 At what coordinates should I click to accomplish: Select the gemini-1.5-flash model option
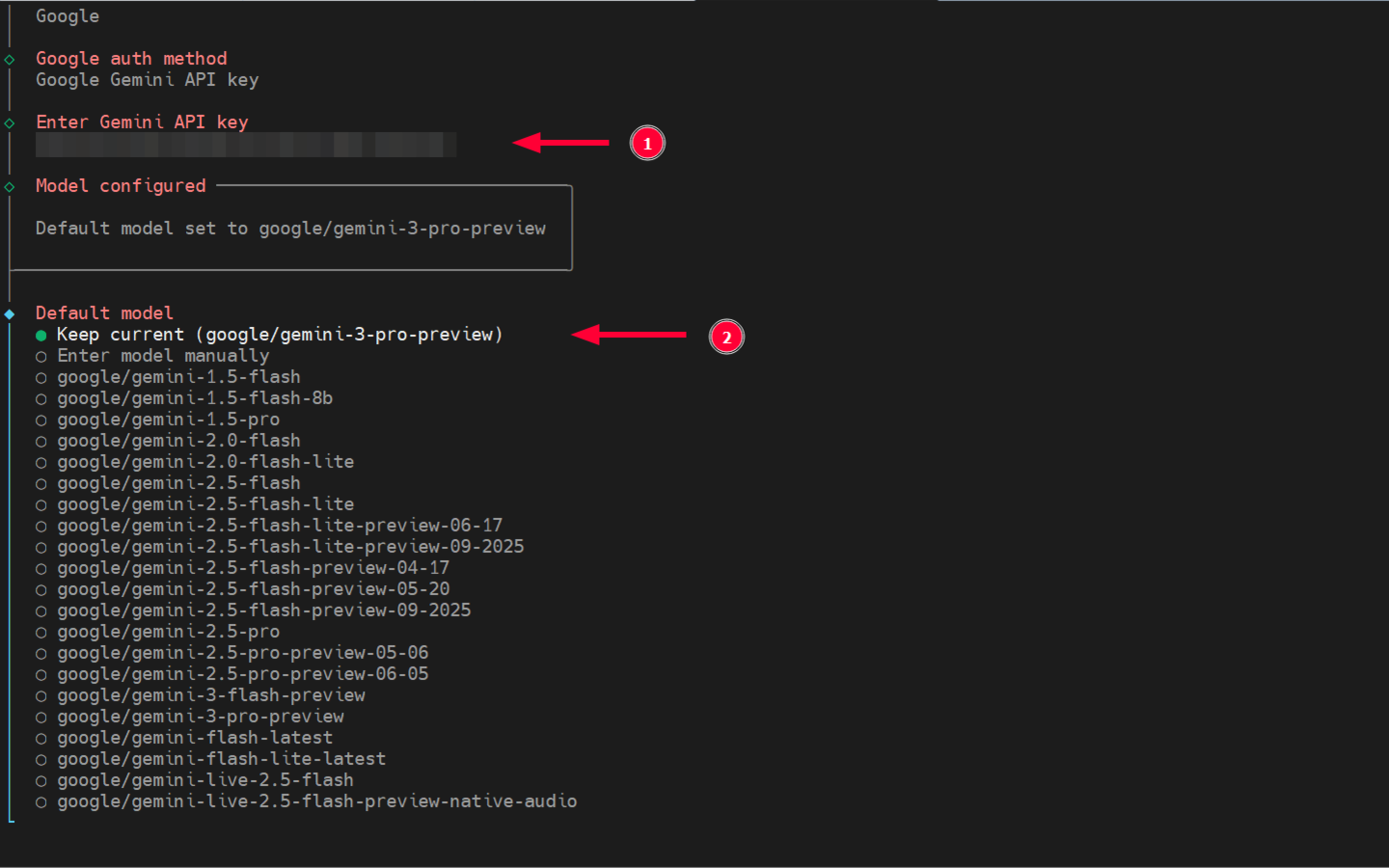point(178,376)
